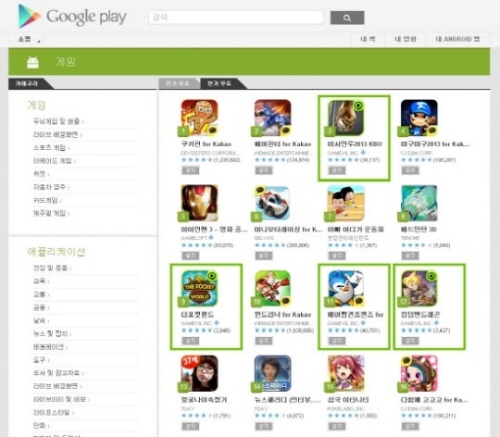Screen dimensions: 500x437
Task: Click the Android robot icon in green banner
Action: tap(33, 62)
